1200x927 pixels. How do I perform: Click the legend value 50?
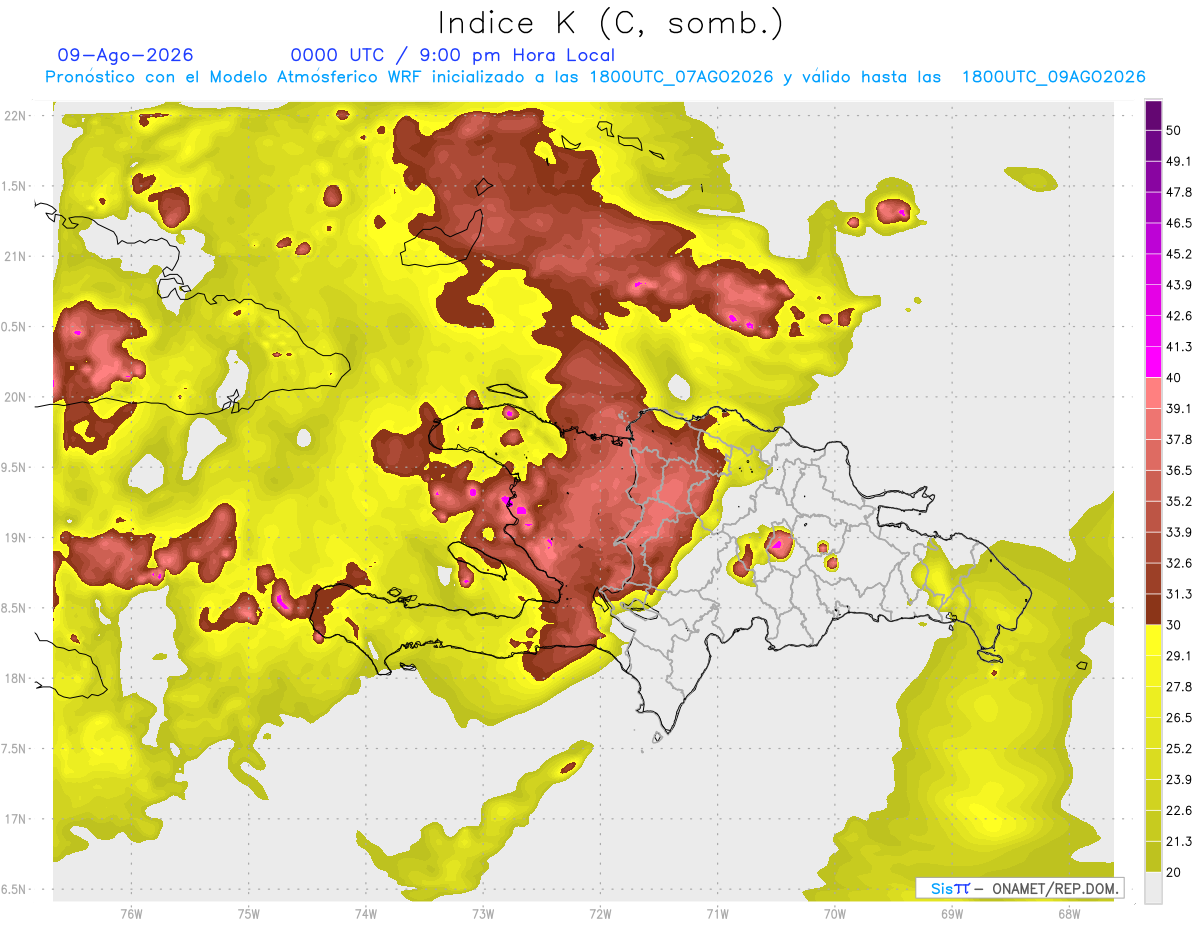[x=1174, y=130]
